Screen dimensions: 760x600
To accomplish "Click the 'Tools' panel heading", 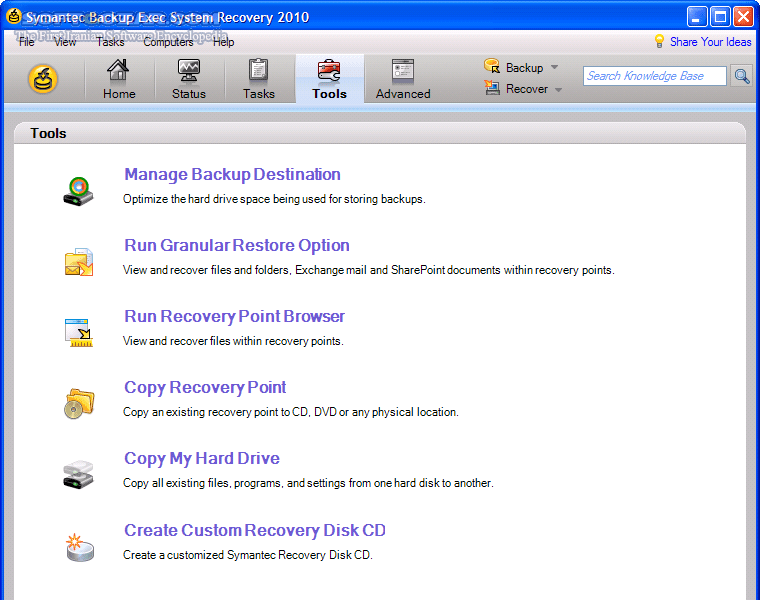I will point(48,133).
